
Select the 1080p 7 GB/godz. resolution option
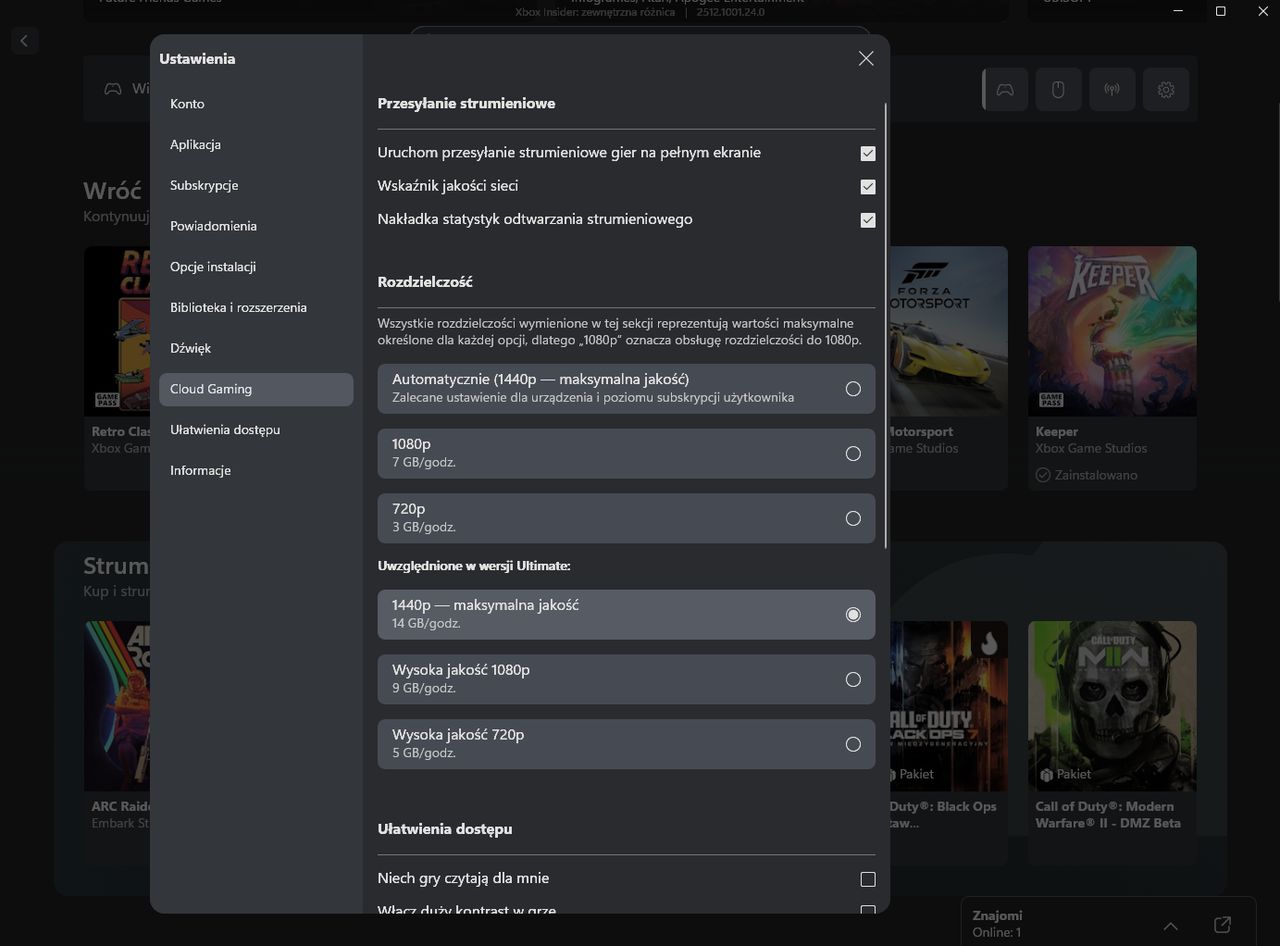click(x=853, y=454)
